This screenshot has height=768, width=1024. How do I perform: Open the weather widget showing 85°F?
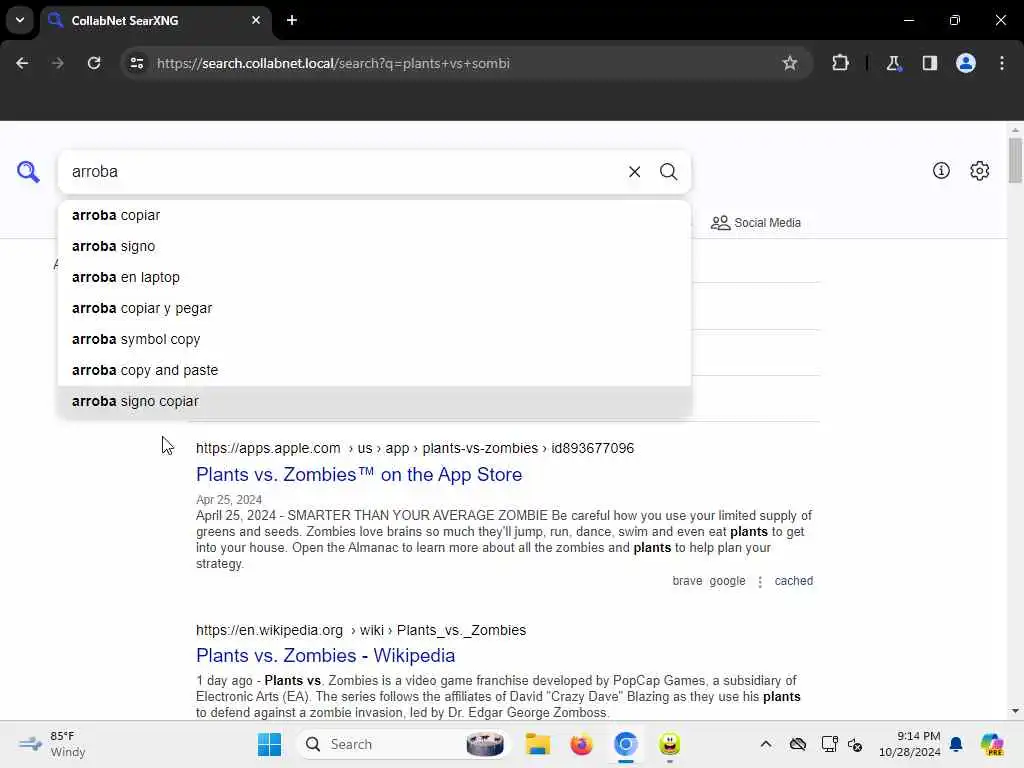pyautogui.click(x=52, y=744)
